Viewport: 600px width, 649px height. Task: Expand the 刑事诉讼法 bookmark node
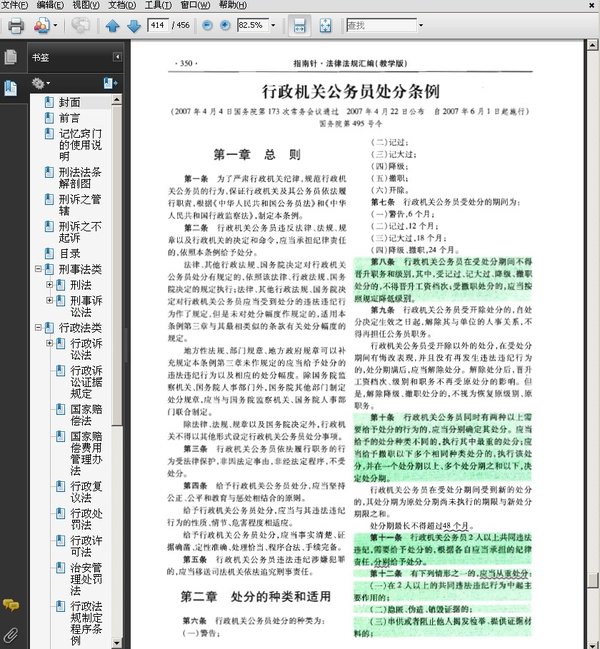49,300
